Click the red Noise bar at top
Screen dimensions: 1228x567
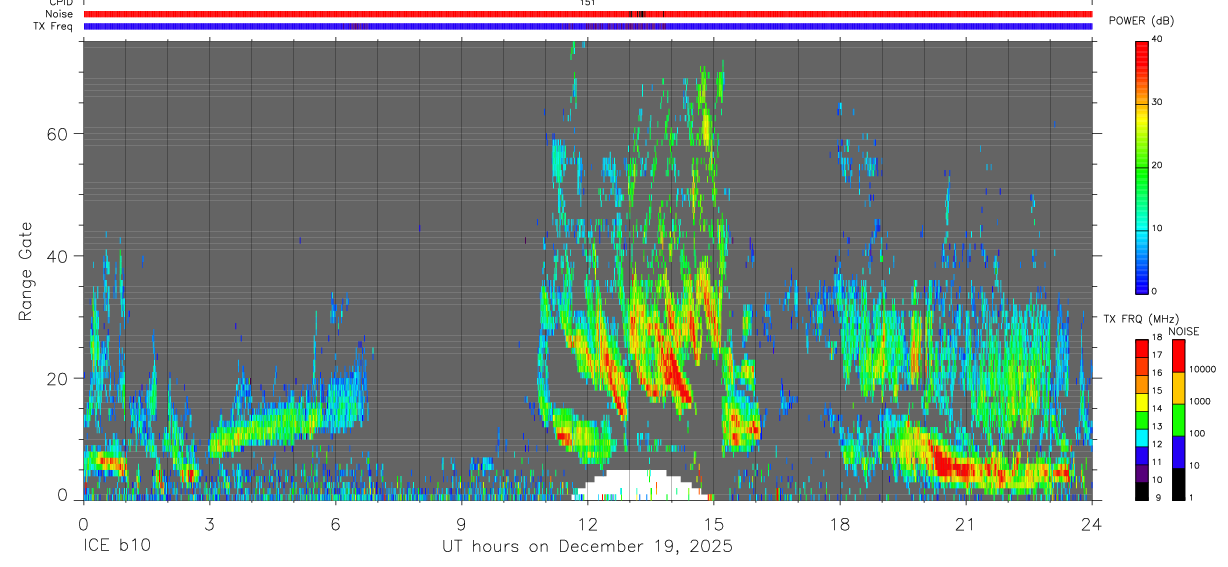(588, 14)
